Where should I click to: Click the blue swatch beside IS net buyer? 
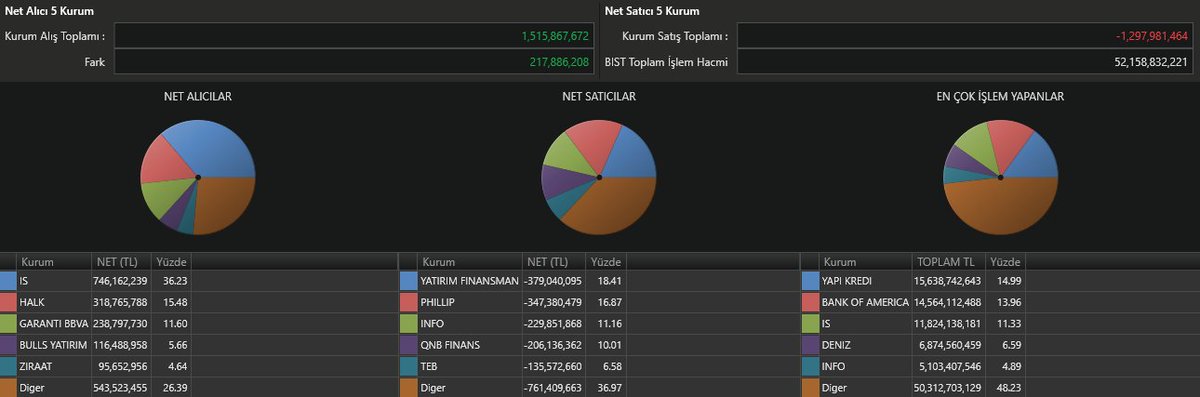[8, 282]
